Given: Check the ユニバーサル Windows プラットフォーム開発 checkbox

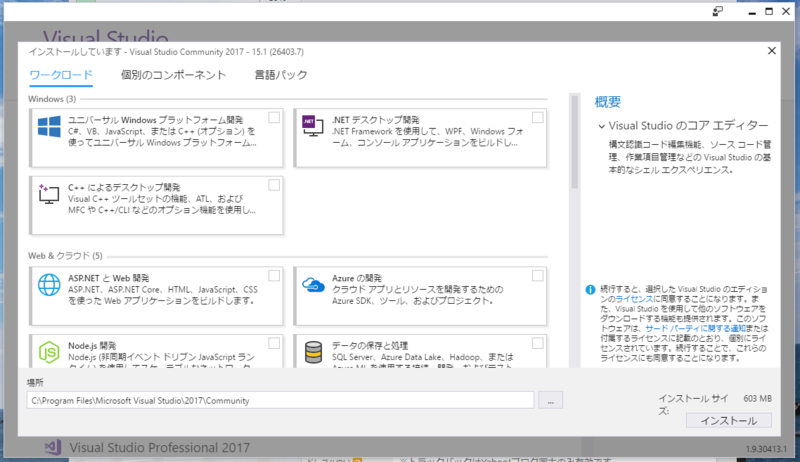Looking at the screenshot, I should (274, 118).
